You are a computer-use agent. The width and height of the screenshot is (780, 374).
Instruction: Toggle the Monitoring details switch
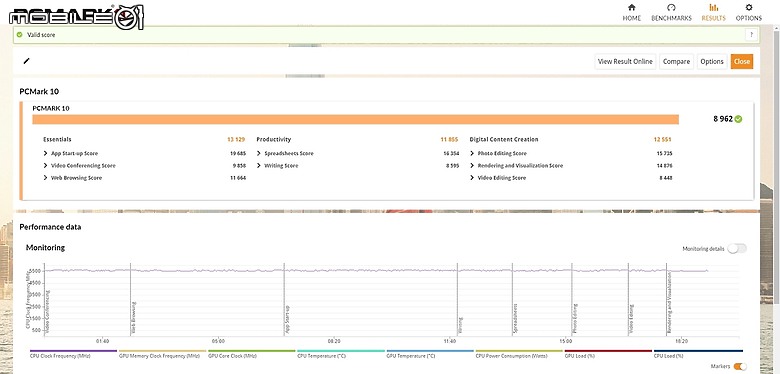tap(737, 249)
